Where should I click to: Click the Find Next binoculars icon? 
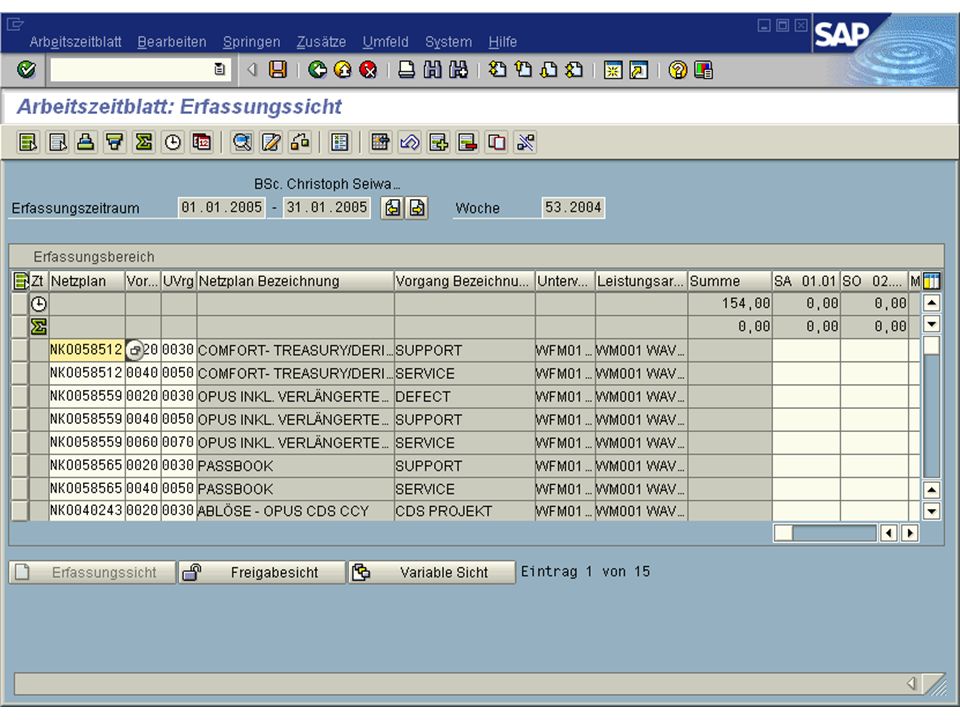click(x=458, y=70)
